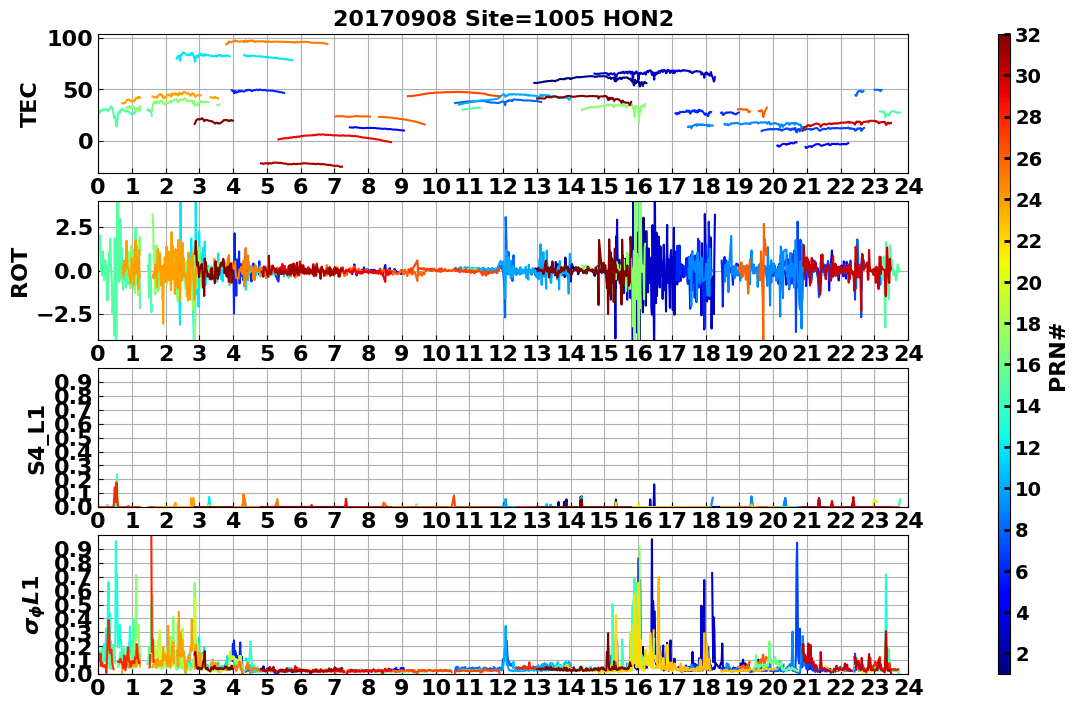Click hour 6 tick under the S4_L1 plot
This screenshot has height=709, width=1077.
(301, 520)
